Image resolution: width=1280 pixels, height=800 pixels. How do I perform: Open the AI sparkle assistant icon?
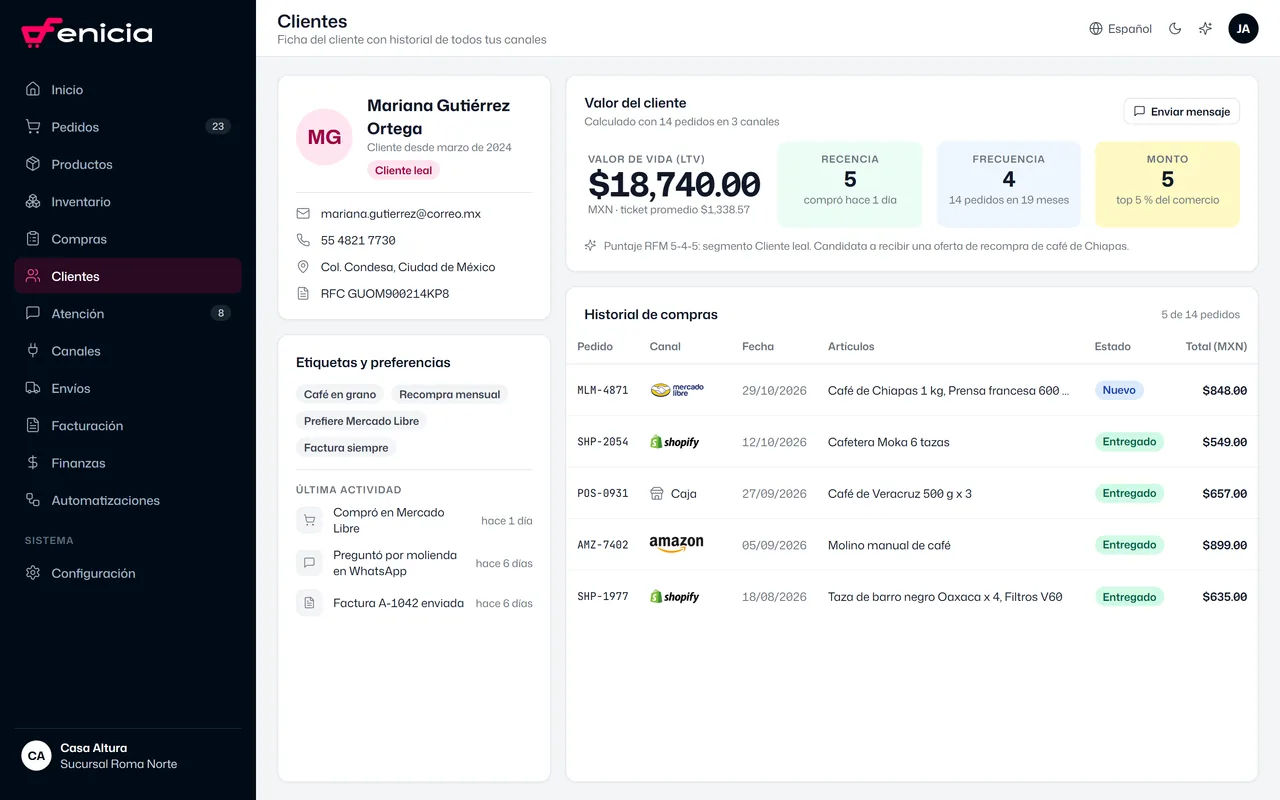[1206, 29]
